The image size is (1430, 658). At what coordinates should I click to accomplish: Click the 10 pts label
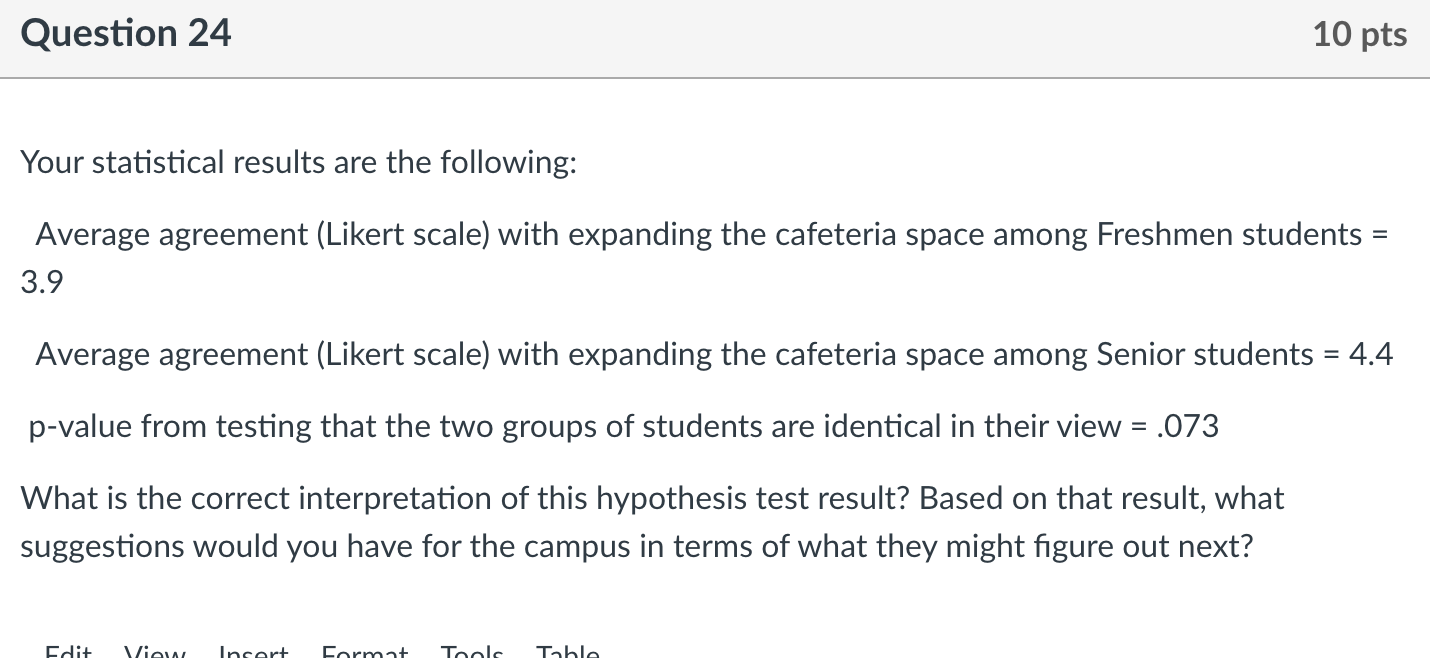[1360, 33]
